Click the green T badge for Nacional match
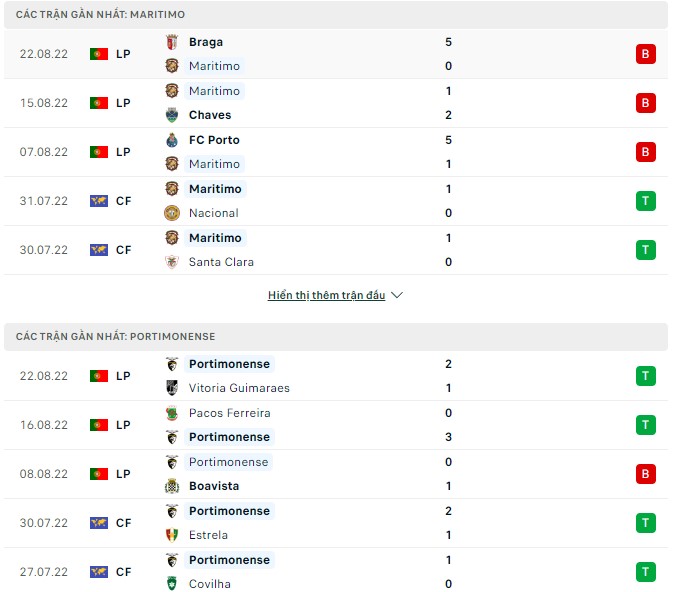Image resolution: width=673 pixels, height=592 pixels. click(x=645, y=201)
